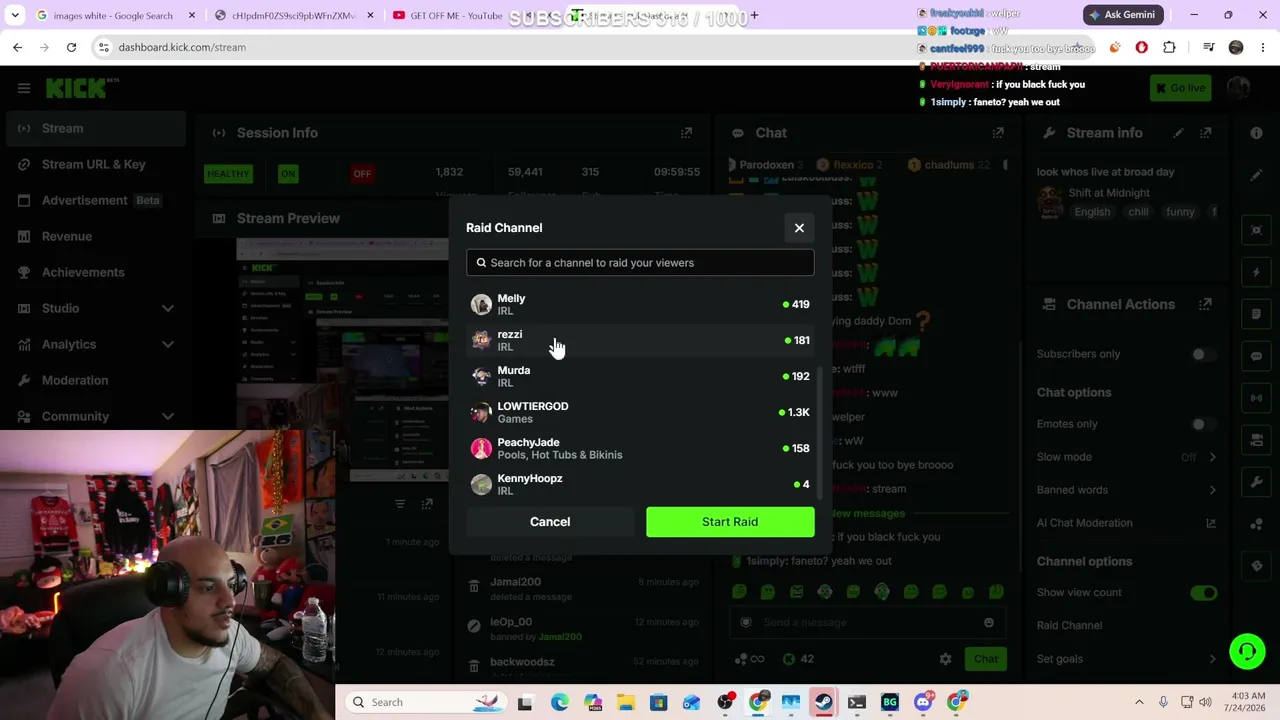The image size is (1280, 720).
Task: Click Melly's avatar thumbnail
Action: 481,304
